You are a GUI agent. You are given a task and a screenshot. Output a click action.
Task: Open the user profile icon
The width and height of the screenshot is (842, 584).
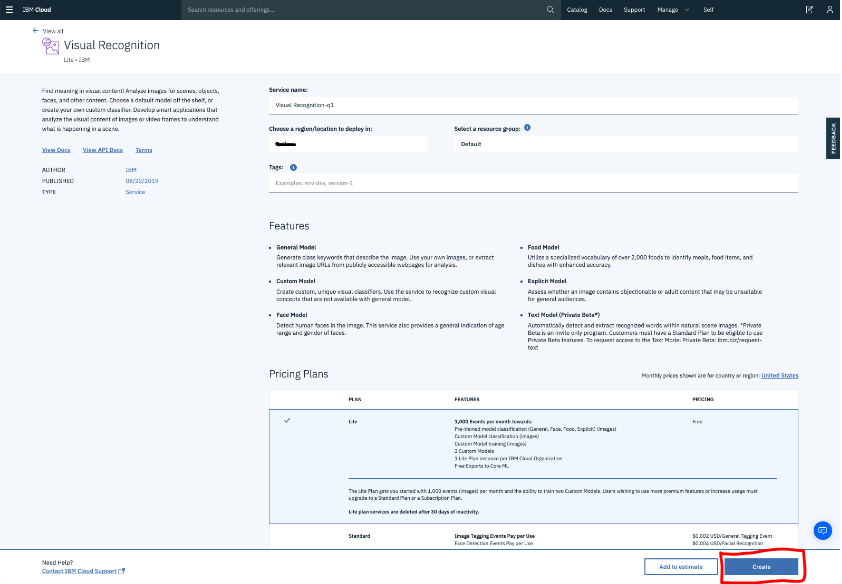tap(830, 10)
